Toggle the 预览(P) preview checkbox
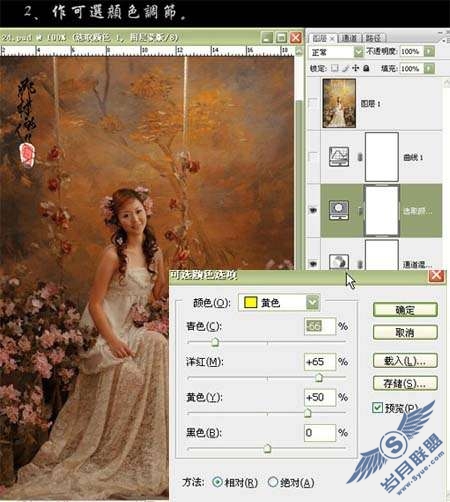This screenshot has height=502, width=450. [x=377, y=407]
